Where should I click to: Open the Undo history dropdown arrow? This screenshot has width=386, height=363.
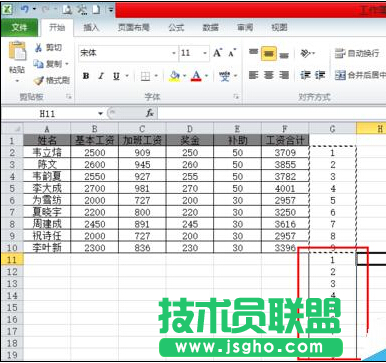point(34,9)
